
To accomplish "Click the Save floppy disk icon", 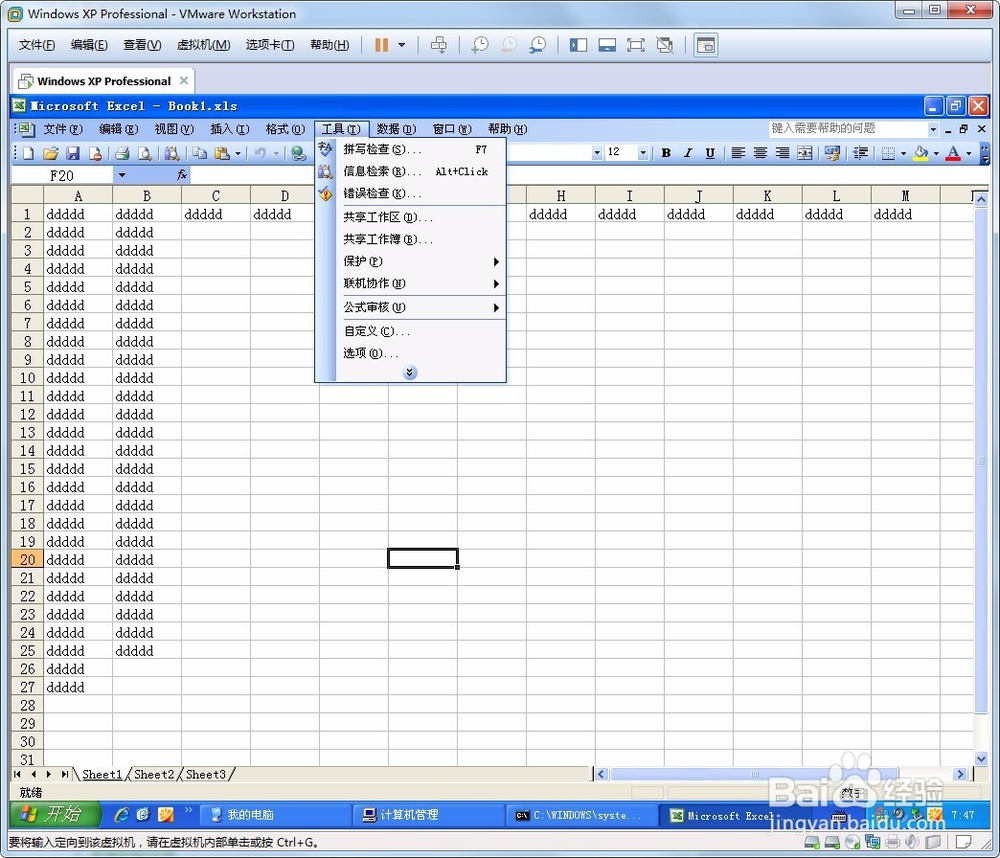I will [x=73, y=153].
